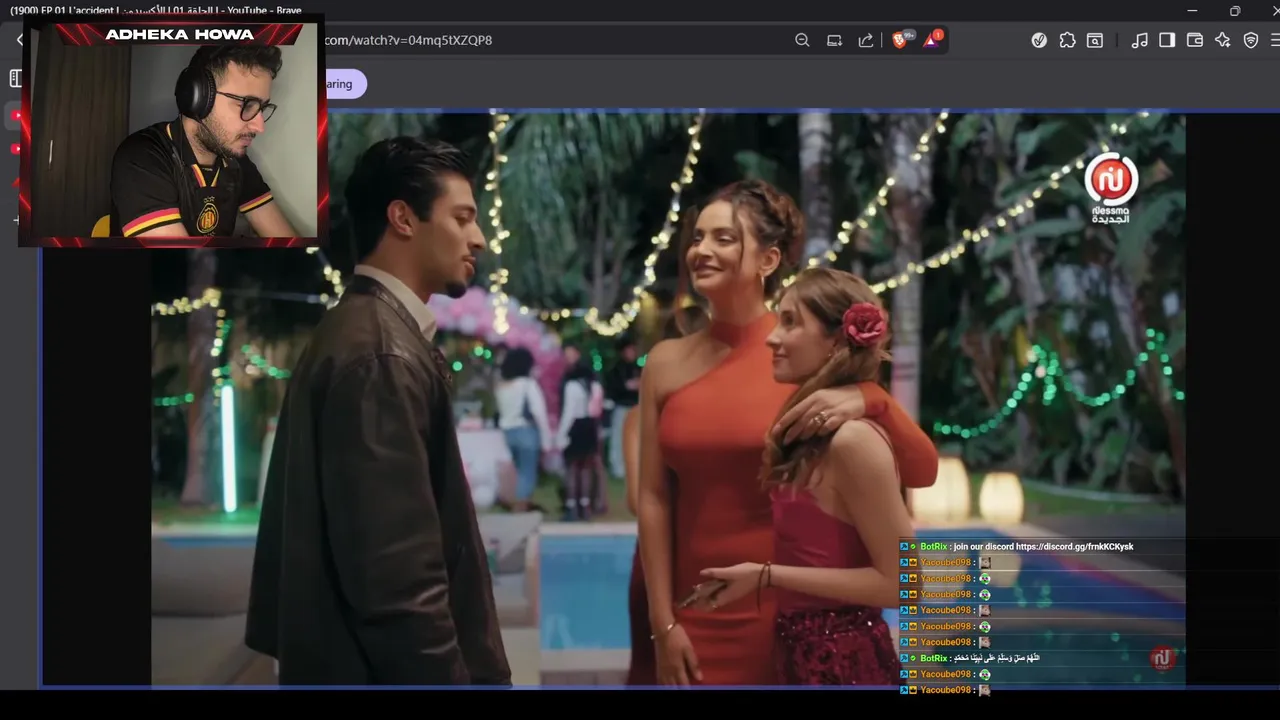
Task: Open the Brave Wallet icon
Action: (1195, 40)
